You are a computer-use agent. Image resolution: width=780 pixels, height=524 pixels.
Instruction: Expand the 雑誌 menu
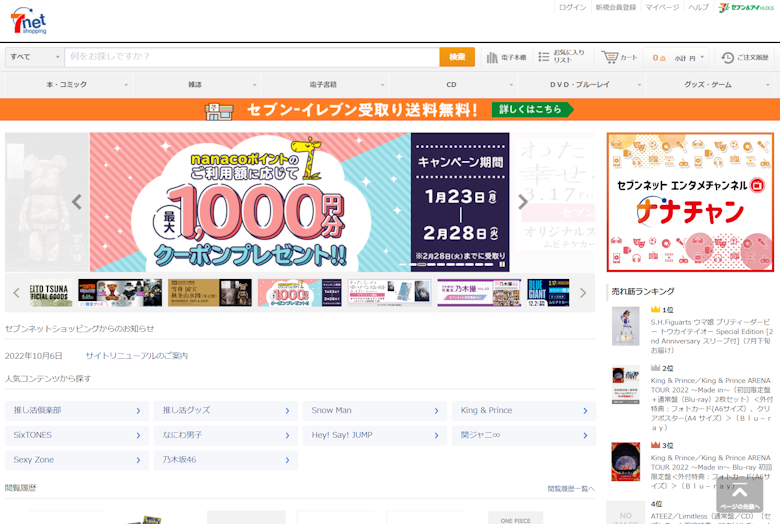tap(197, 85)
